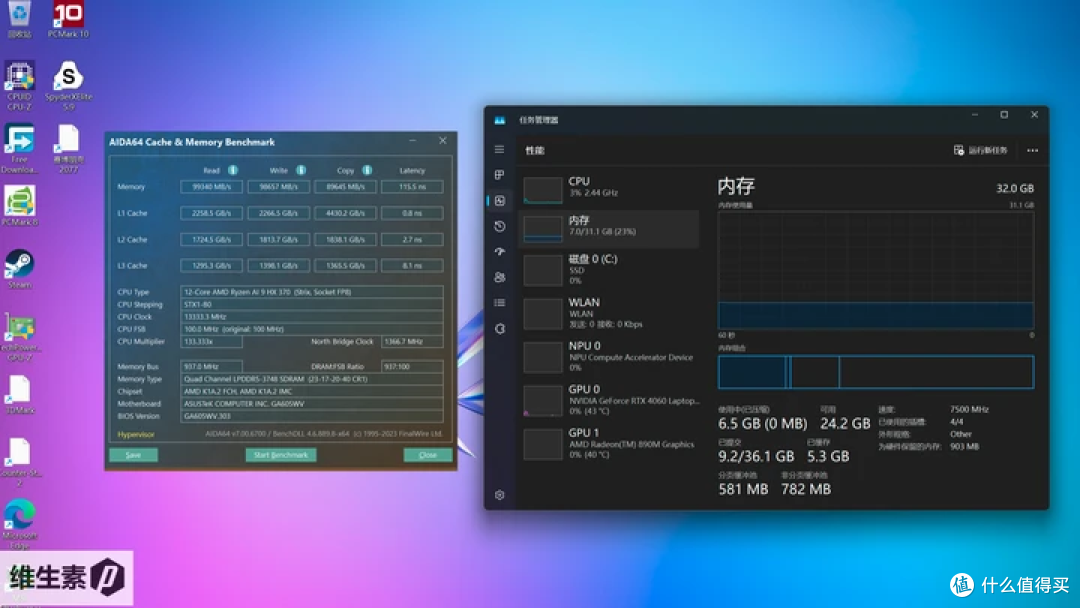This screenshot has width=1080, height=608.
Task: Click the Memory Latency 115.5 ns cell
Action: [412, 187]
